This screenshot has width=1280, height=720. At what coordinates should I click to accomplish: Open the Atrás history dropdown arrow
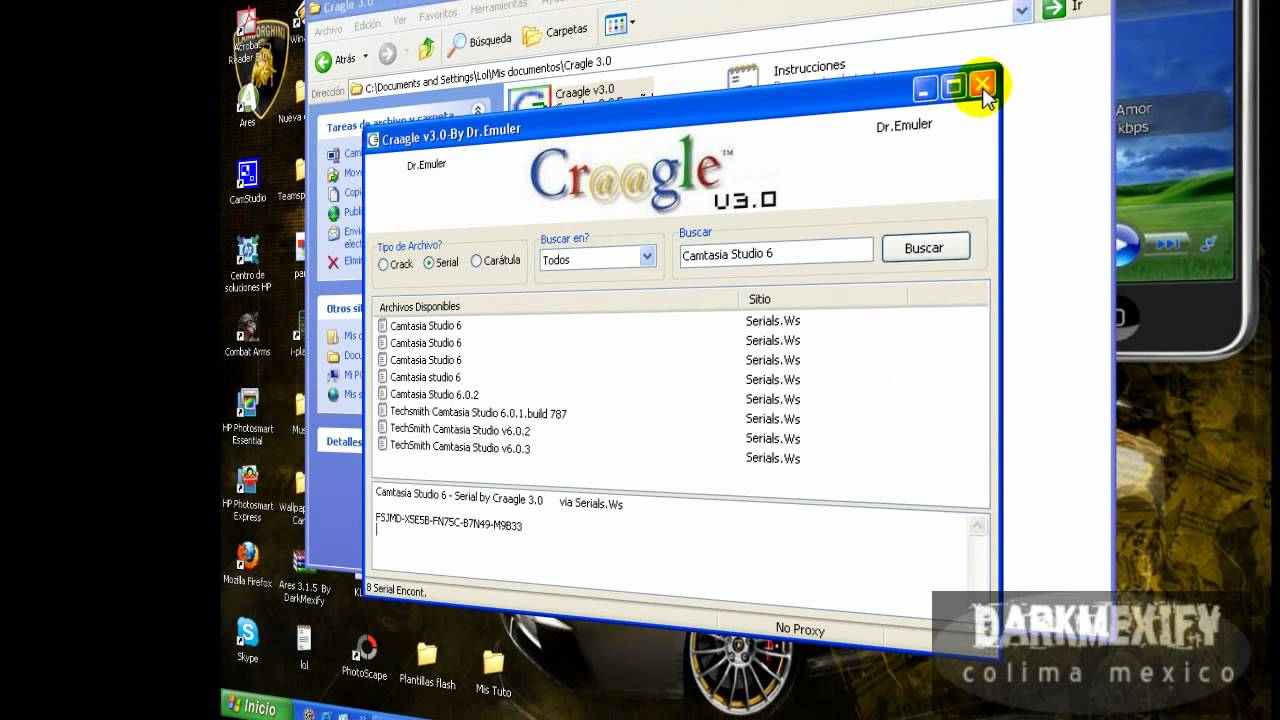pyautogui.click(x=366, y=56)
